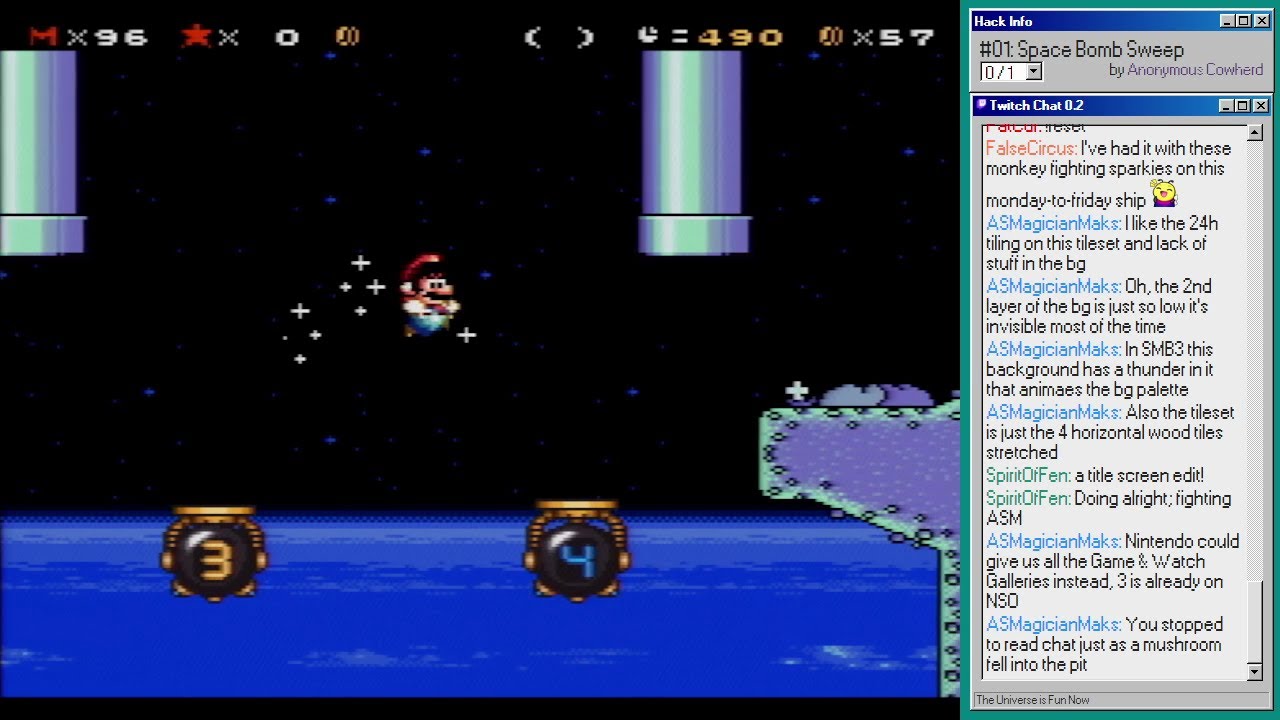Close the Twitch Chat 0.2 window

[1260, 105]
